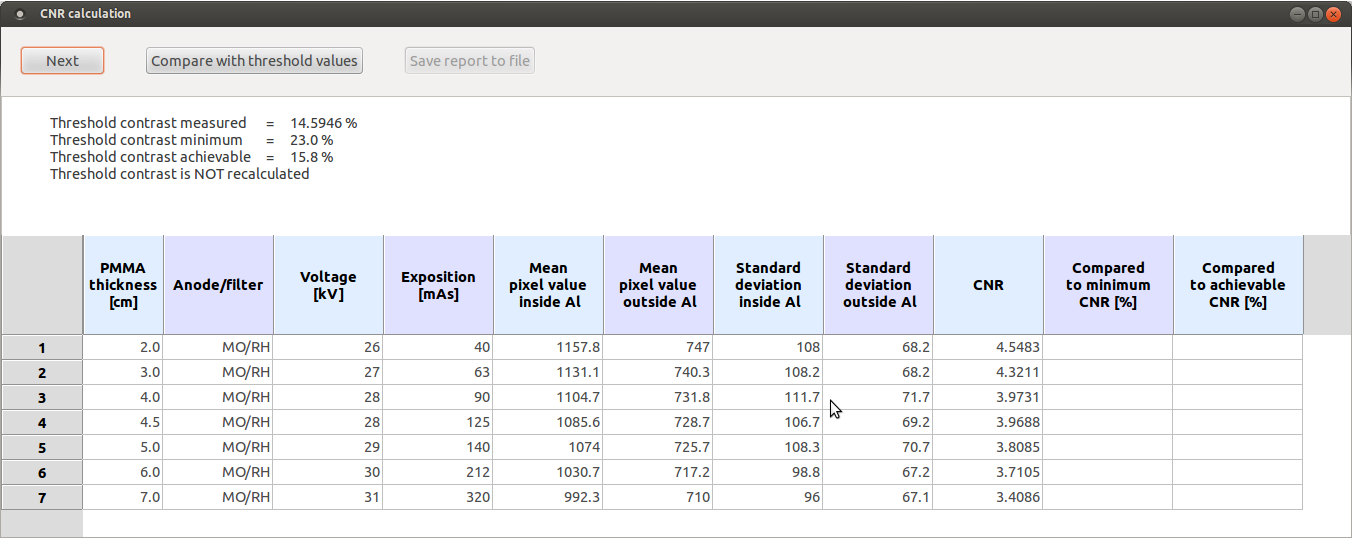Click the window menu icon in title bar

20,14
